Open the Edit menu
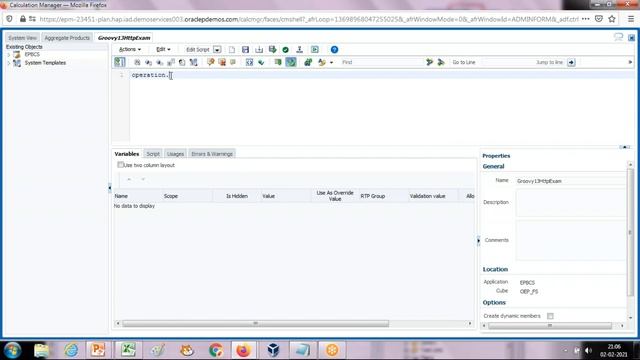This screenshot has height=360, width=640. (163, 49)
